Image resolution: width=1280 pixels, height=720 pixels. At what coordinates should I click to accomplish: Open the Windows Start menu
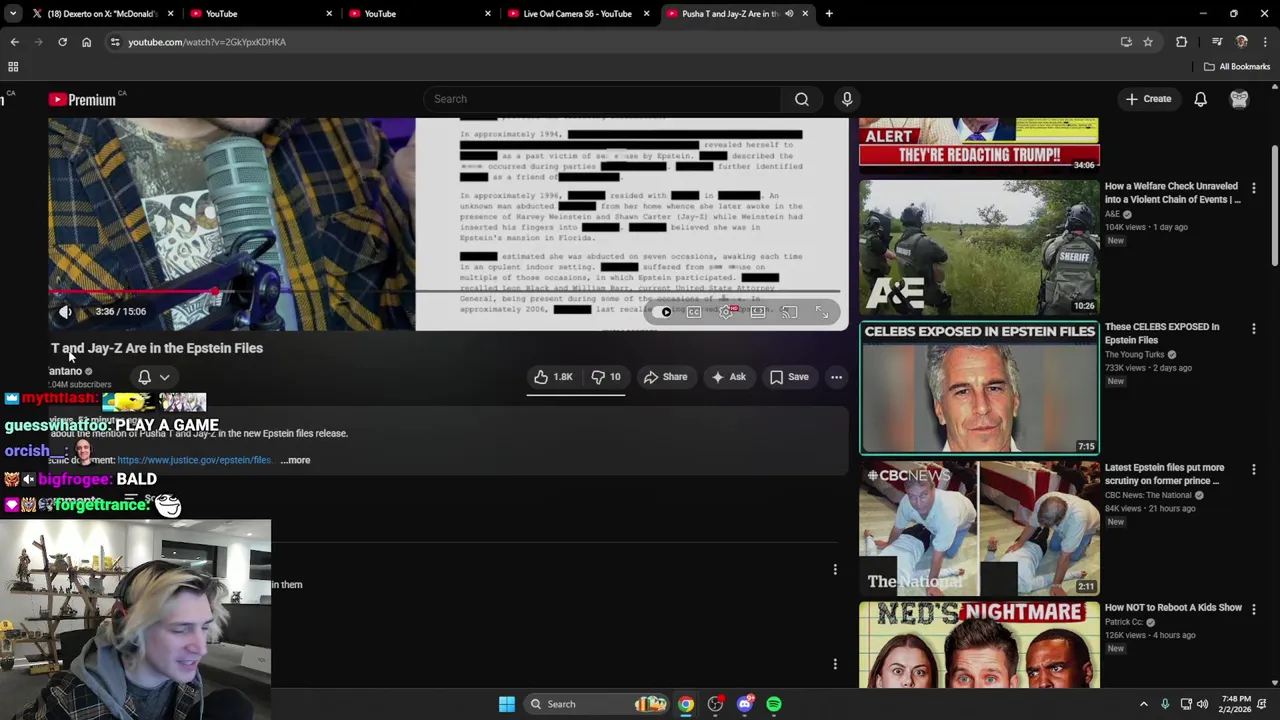(x=507, y=704)
